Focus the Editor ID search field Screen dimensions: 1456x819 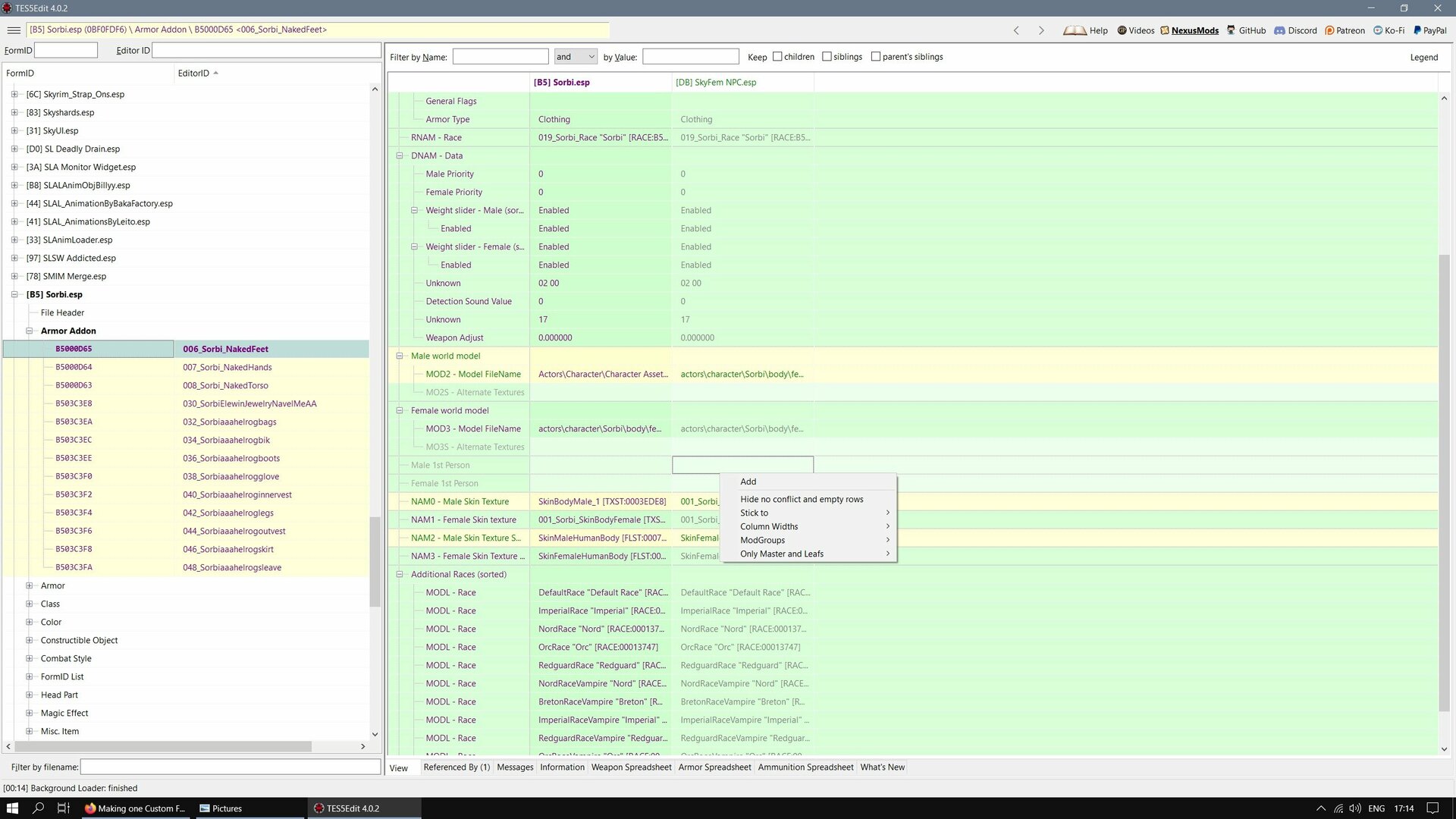266,51
